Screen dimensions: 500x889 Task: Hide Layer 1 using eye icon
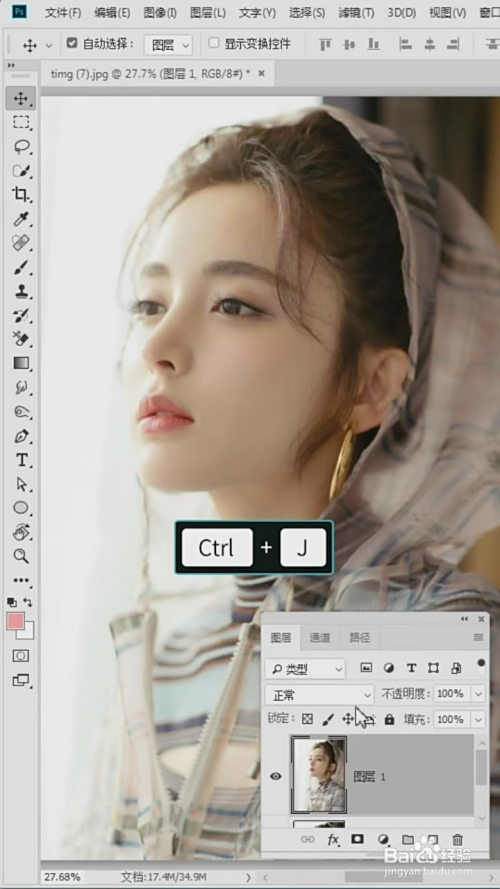click(x=276, y=776)
